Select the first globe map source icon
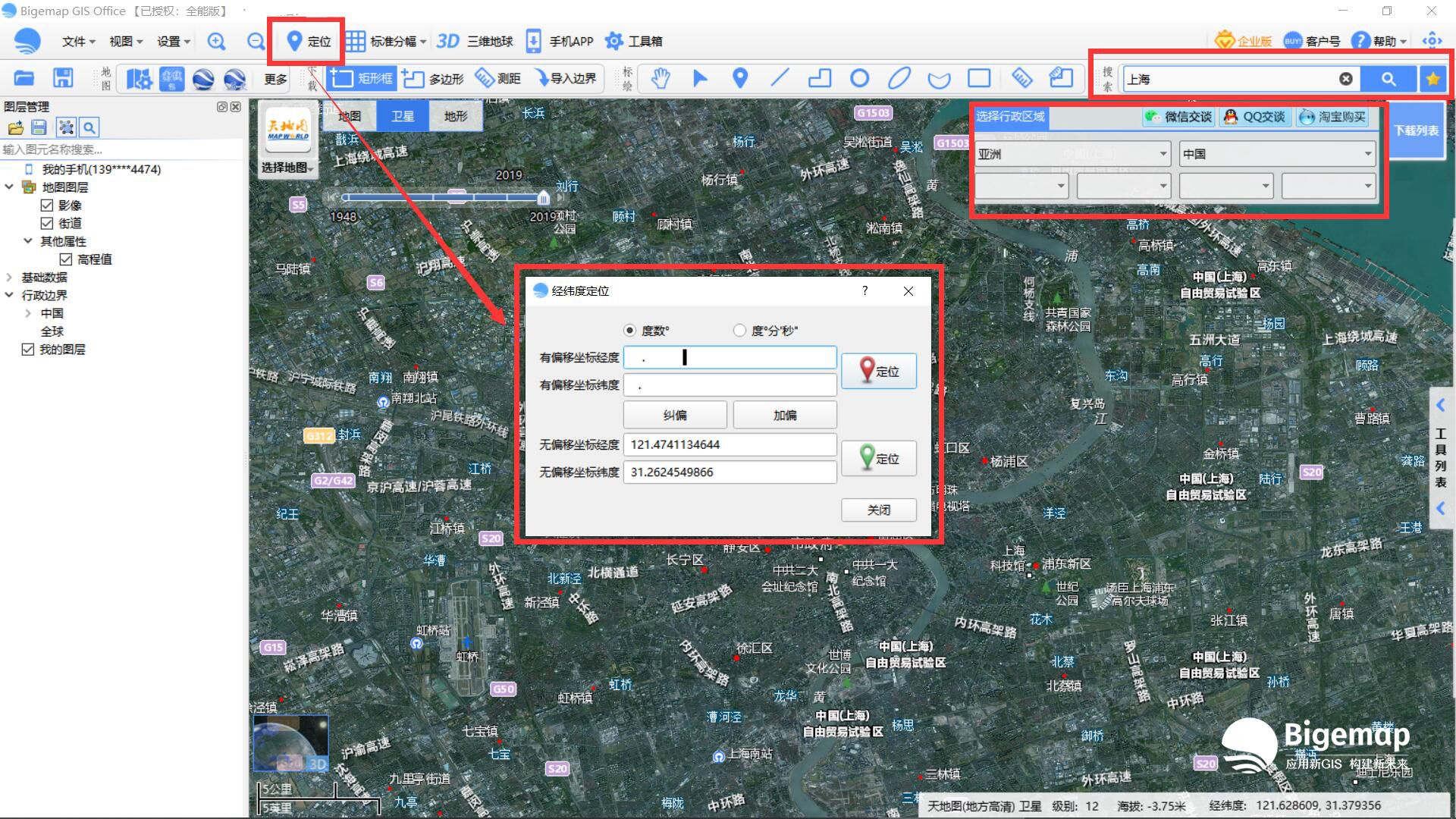This screenshot has width=1456, height=819. (203, 79)
